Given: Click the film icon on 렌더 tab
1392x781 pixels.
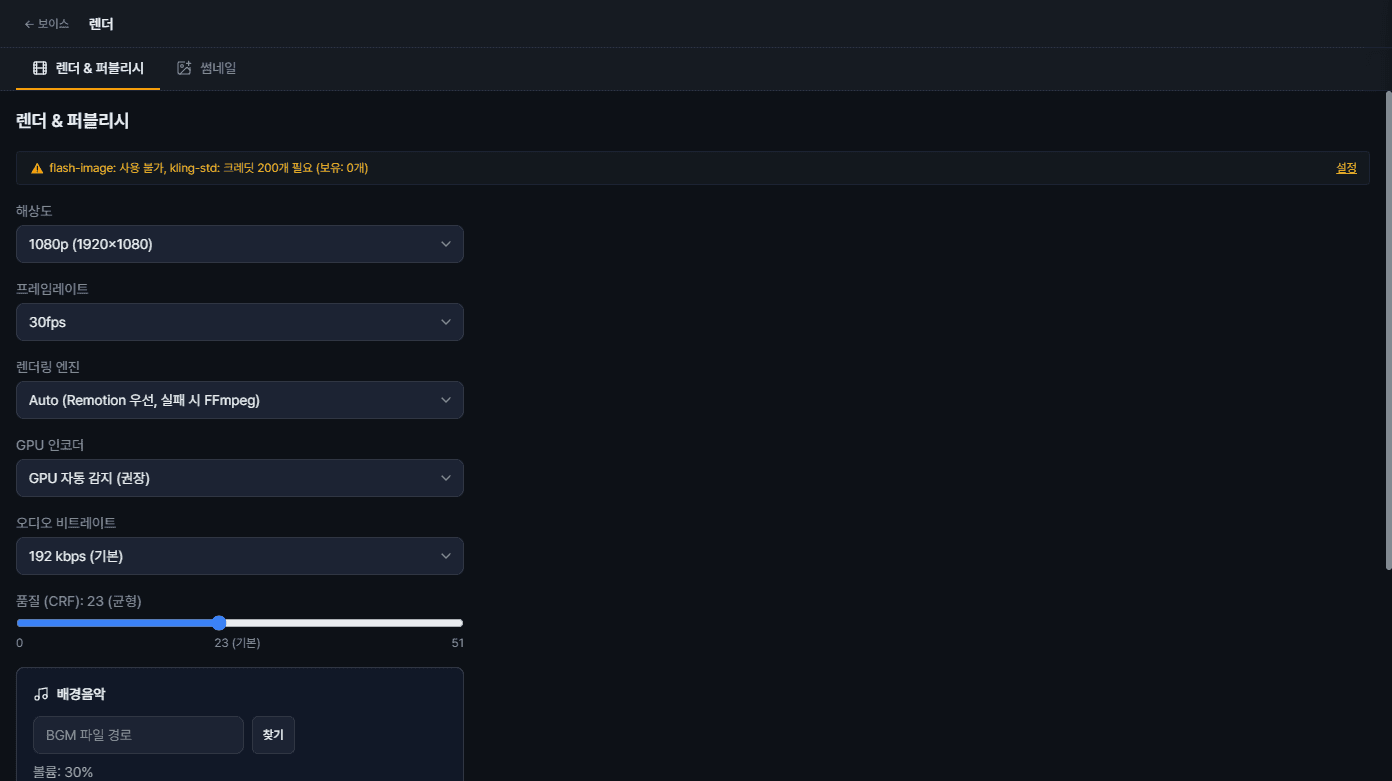Looking at the screenshot, I should [x=40, y=68].
